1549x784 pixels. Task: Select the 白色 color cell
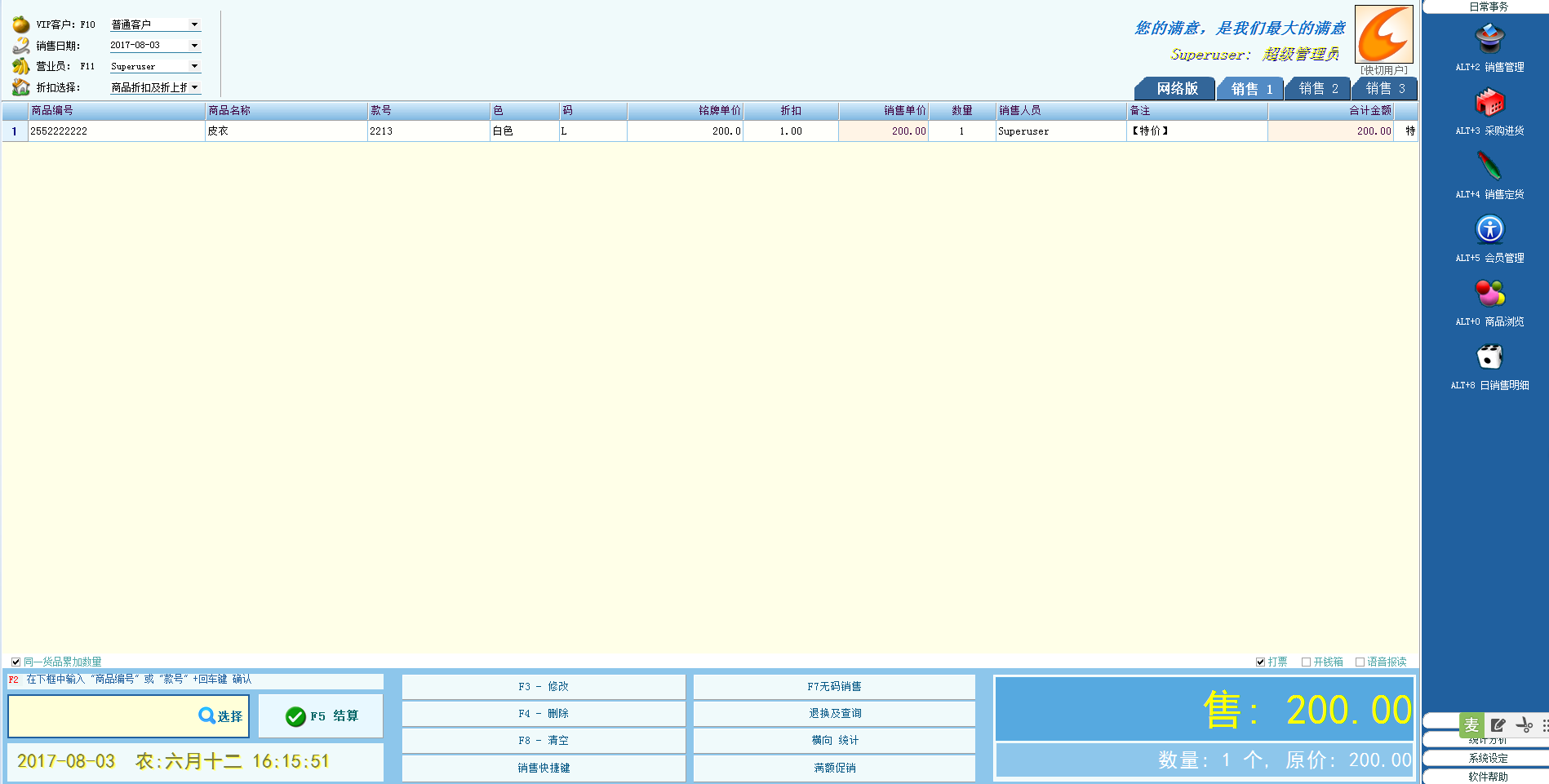pyautogui.click(x=524, y=131)
